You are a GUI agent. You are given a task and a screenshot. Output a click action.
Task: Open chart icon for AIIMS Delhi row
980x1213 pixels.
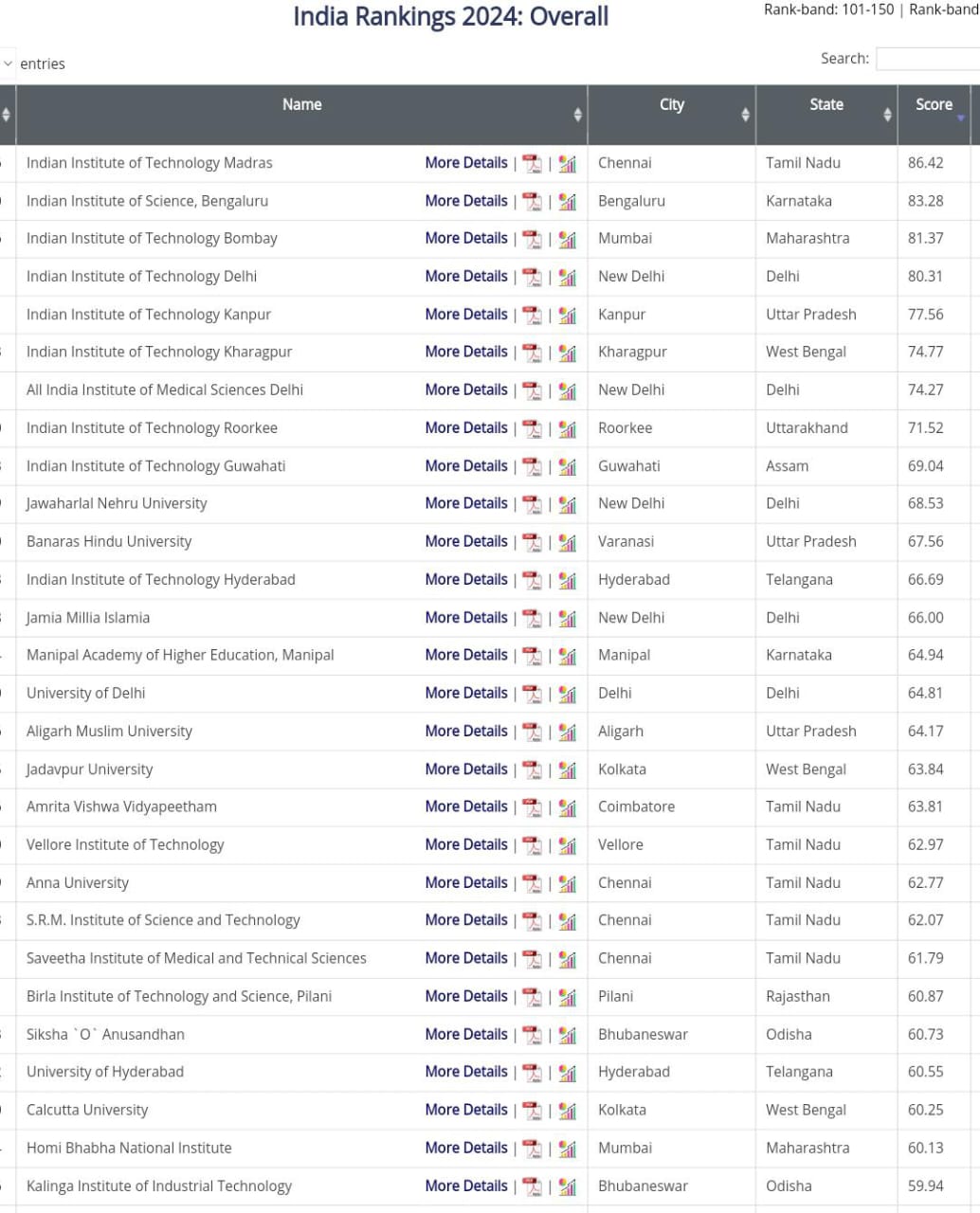point(567,391)
